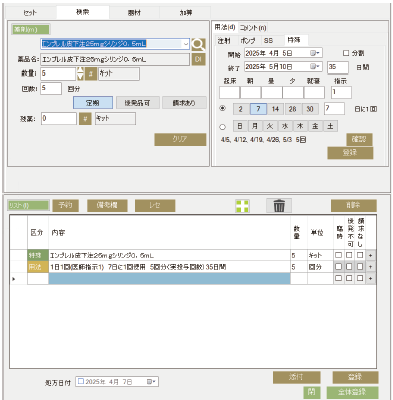Screen dimensions: 393x400
Task: Toggle the 定期 button
Action: 93,103
